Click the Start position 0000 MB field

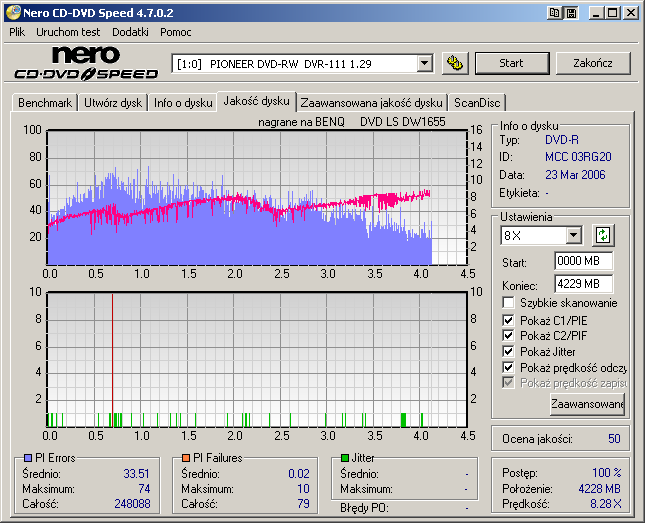click(583, 261)
